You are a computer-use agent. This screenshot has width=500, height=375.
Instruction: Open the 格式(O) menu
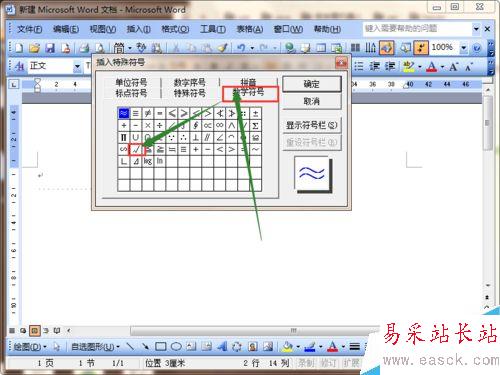[175, 29]
